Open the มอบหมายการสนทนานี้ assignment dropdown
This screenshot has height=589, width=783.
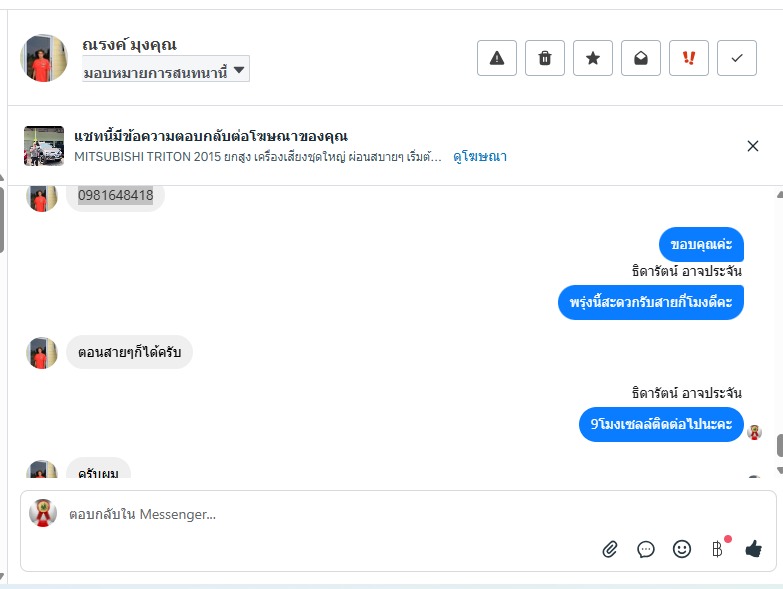(165, 71)
